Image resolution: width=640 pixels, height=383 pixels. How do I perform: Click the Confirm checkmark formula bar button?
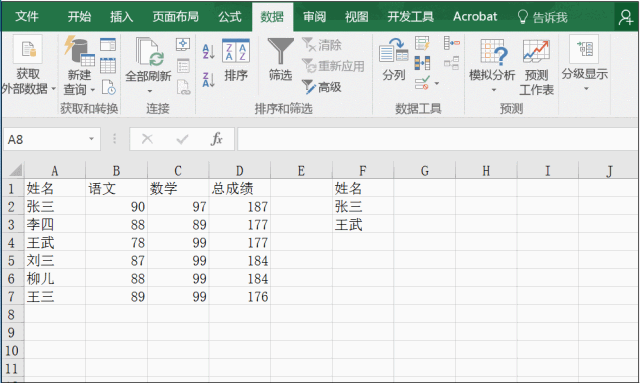pyautogui.click(x=182, y=139)
